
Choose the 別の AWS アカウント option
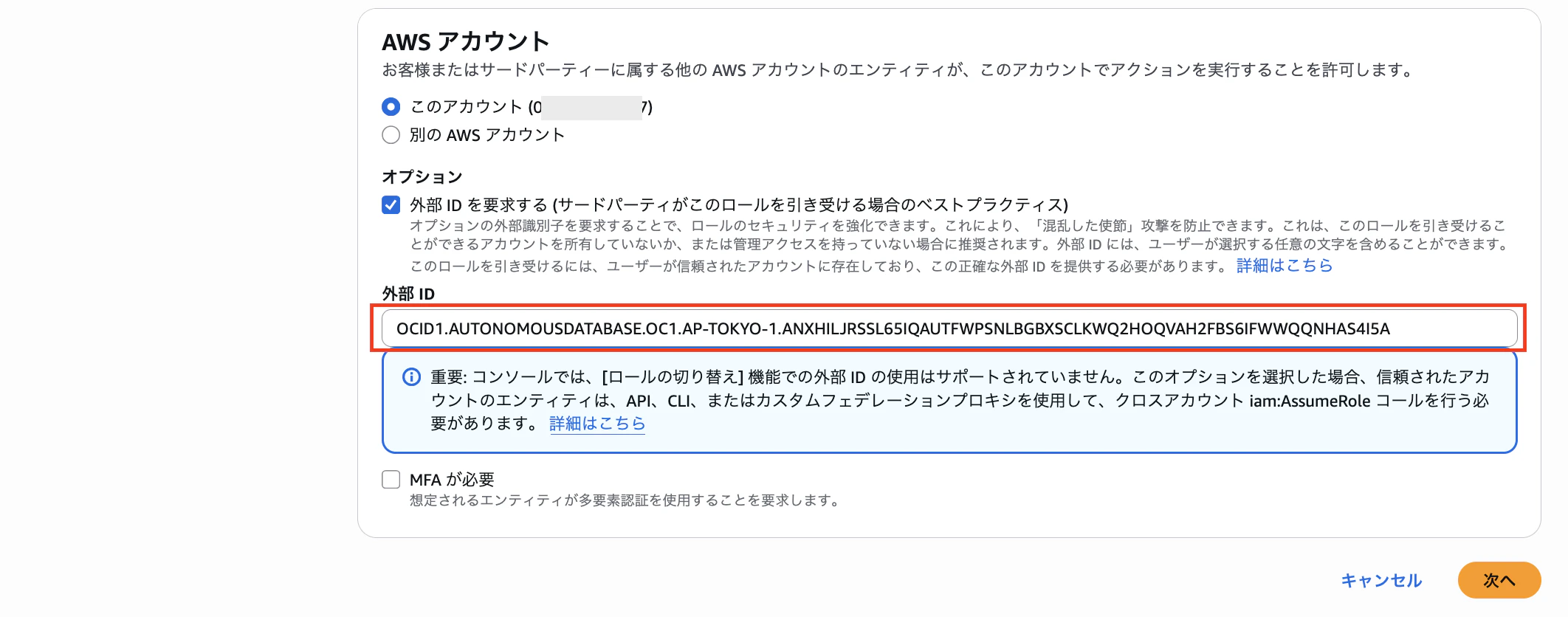point(391,134)
